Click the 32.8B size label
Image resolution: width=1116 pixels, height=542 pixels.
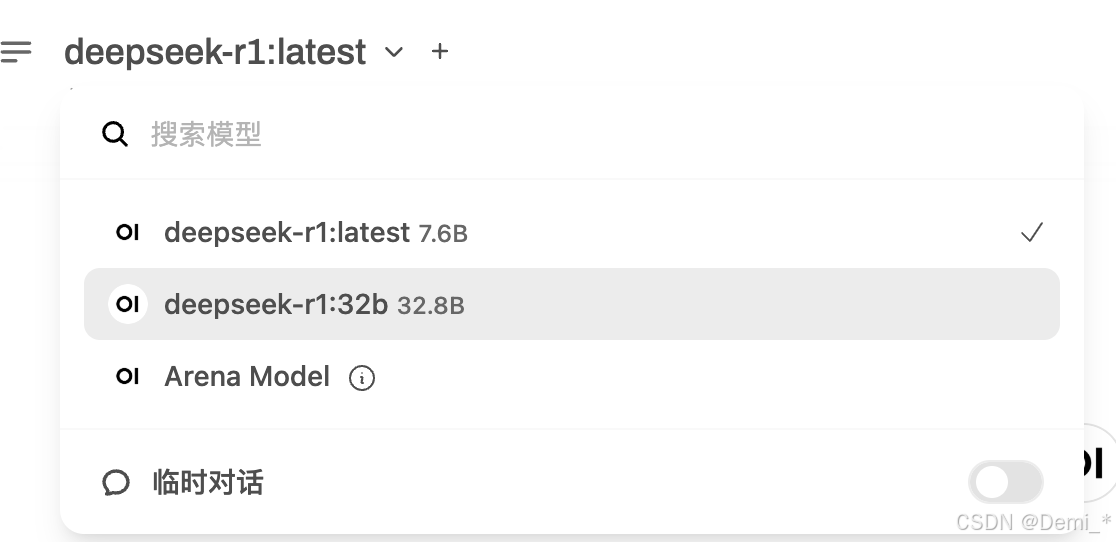(x=431, y=306)
